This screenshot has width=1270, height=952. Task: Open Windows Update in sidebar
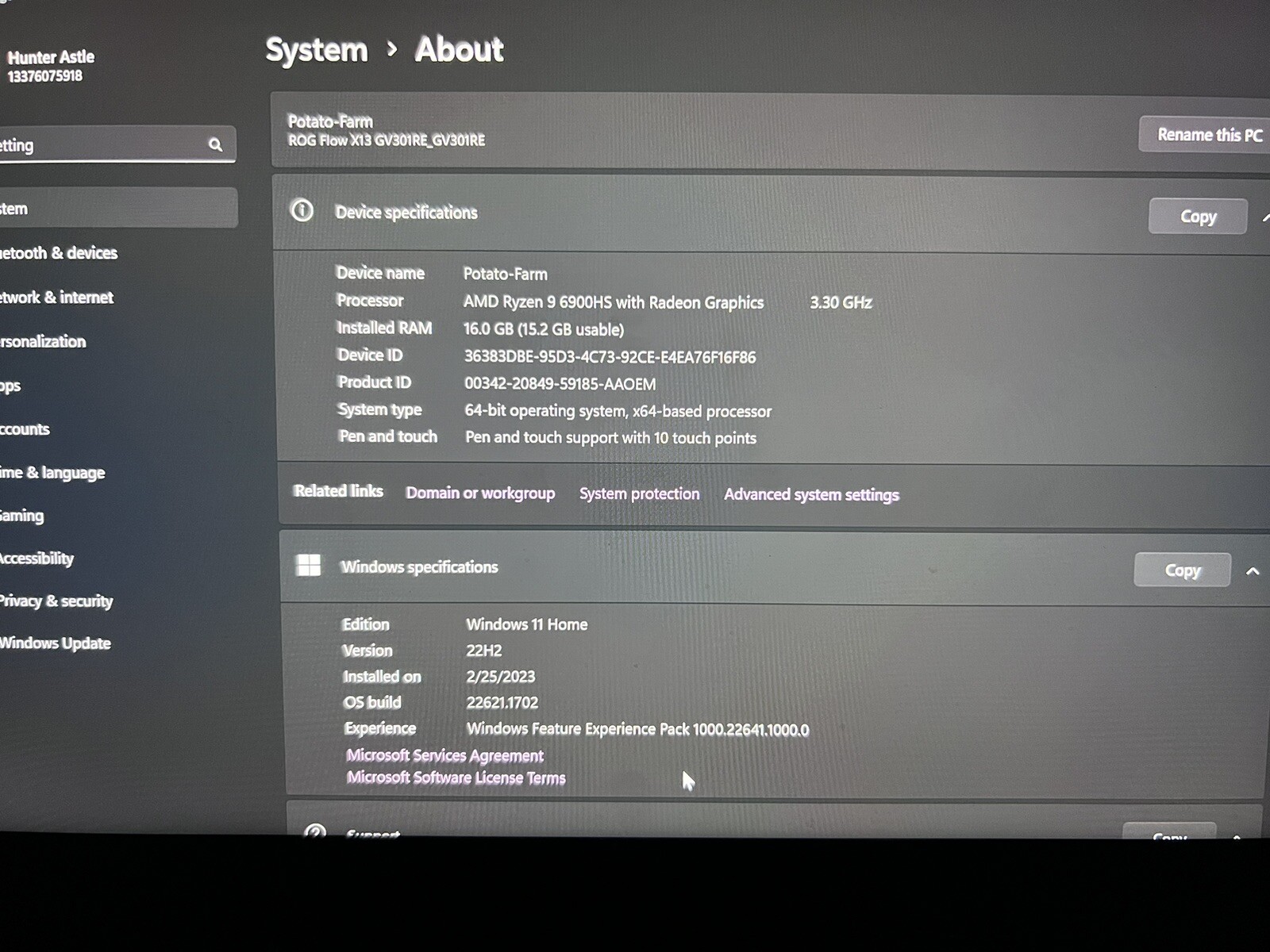click(55, 643)
